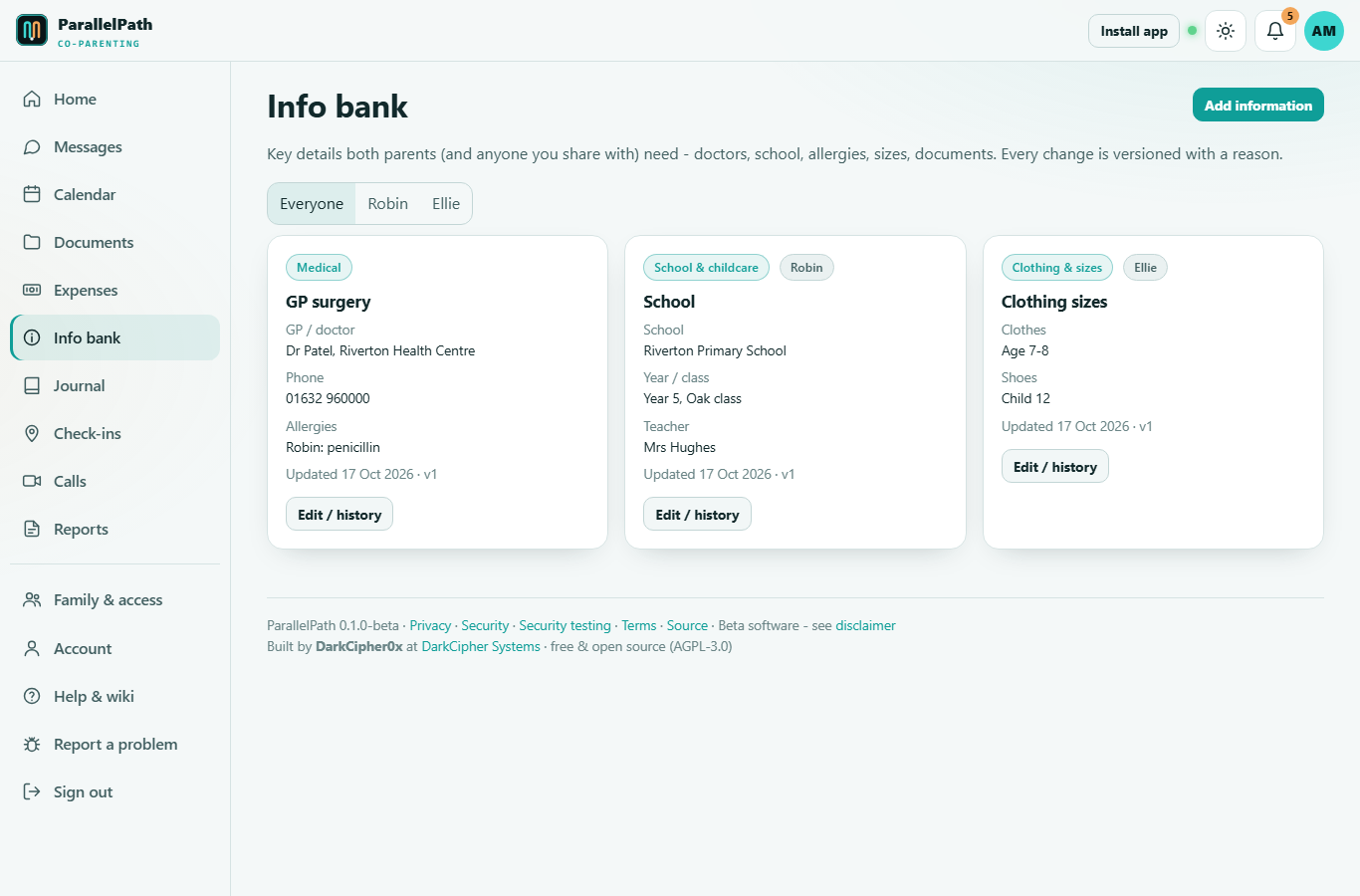
Task: Select Sign out in sidebar
Action: [114, 791]
